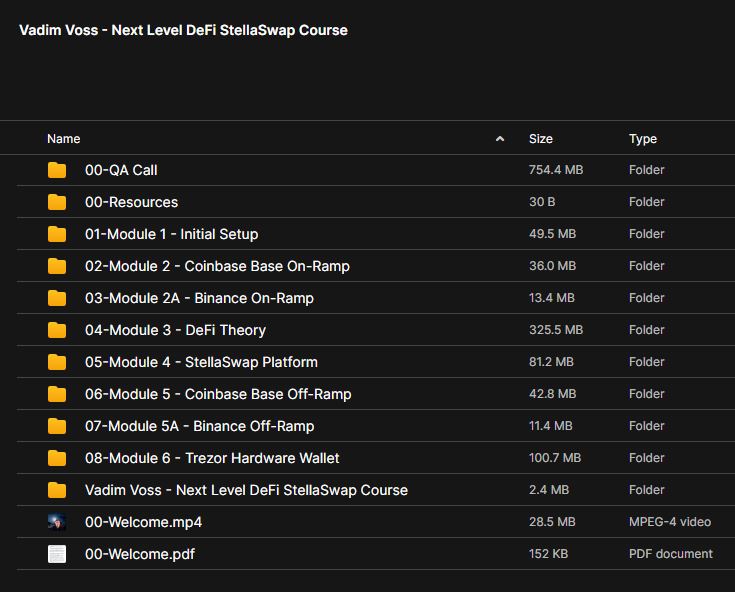
Task: Click the 36.0 MB size value
Action: pos(552,265)
